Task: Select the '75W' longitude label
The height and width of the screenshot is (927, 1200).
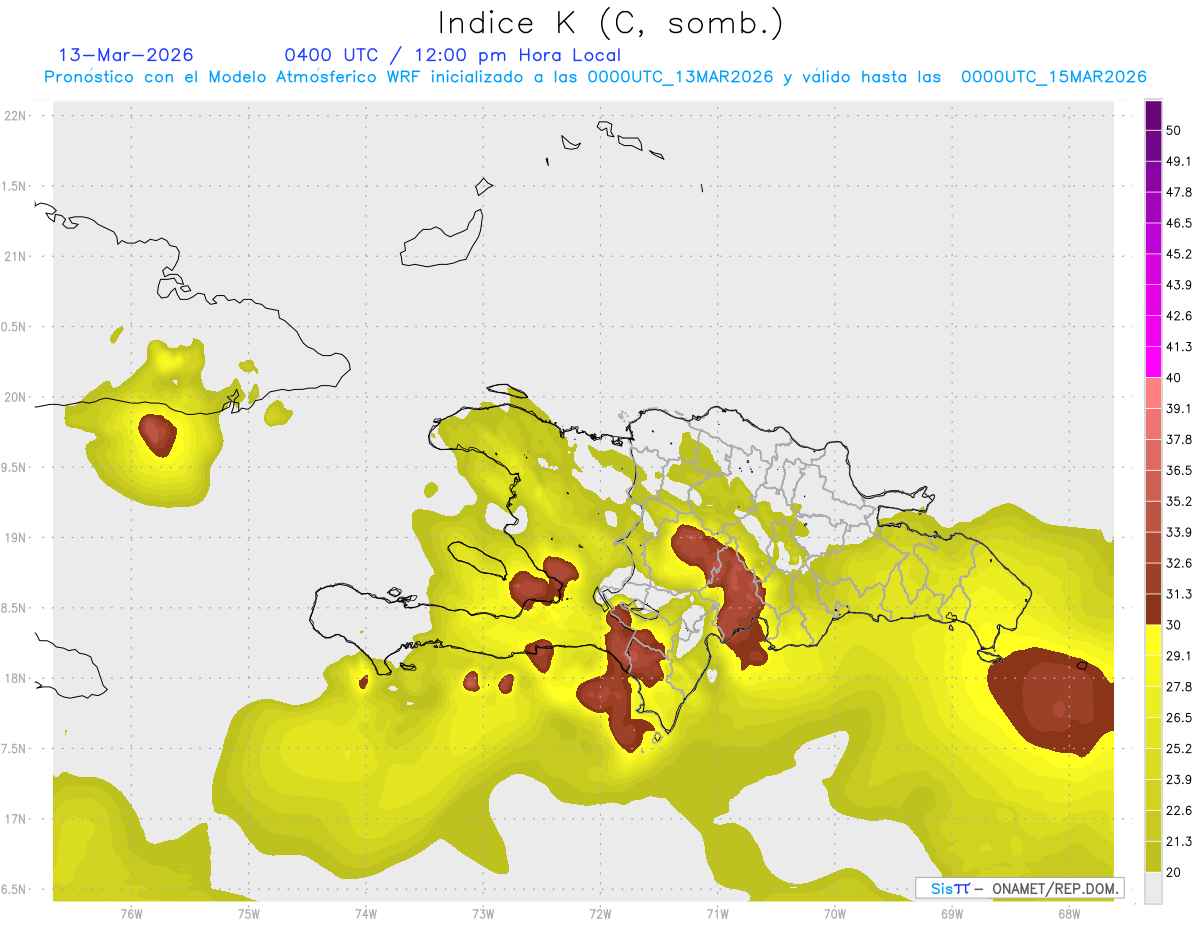Action: point(248,914)
